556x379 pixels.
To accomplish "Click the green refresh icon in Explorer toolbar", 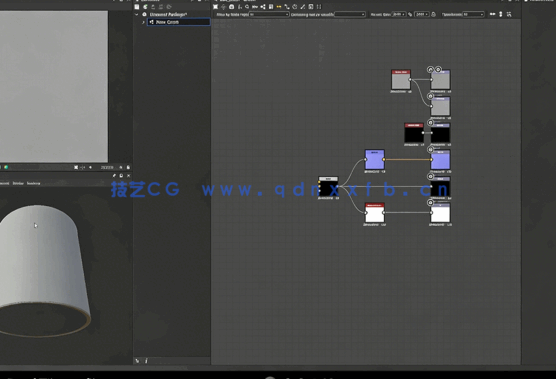I will point(145,7).
